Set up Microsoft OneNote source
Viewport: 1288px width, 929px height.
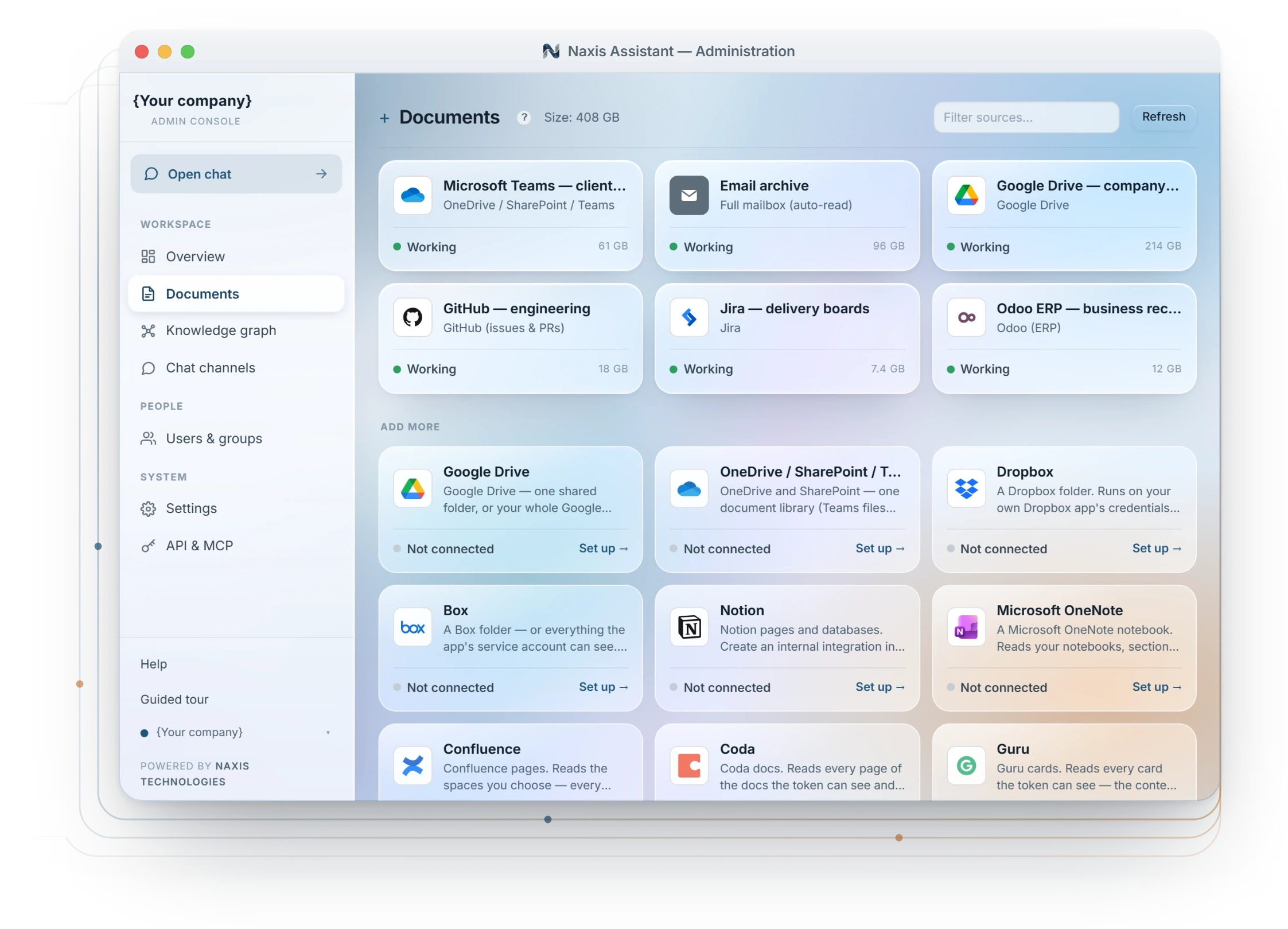1156,687
